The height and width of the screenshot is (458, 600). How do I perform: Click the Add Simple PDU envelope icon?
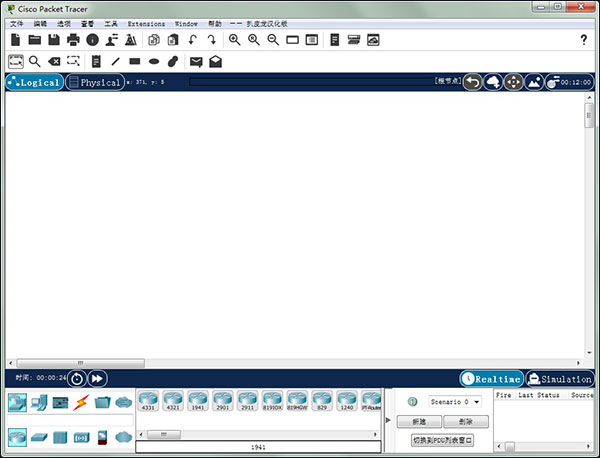196,62
